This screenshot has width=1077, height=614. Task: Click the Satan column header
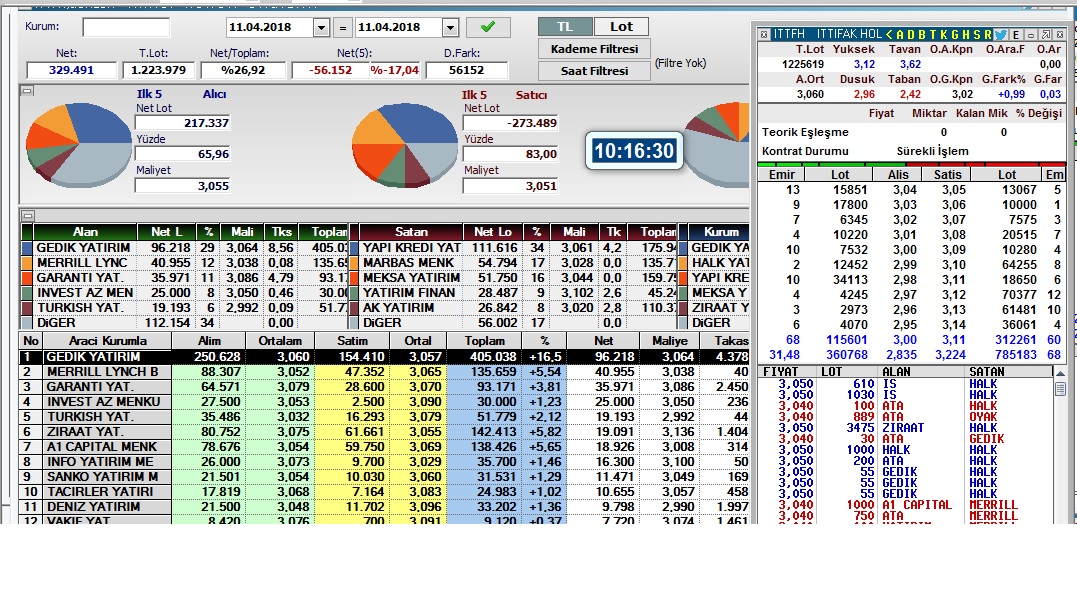click(x=411, y=232)
